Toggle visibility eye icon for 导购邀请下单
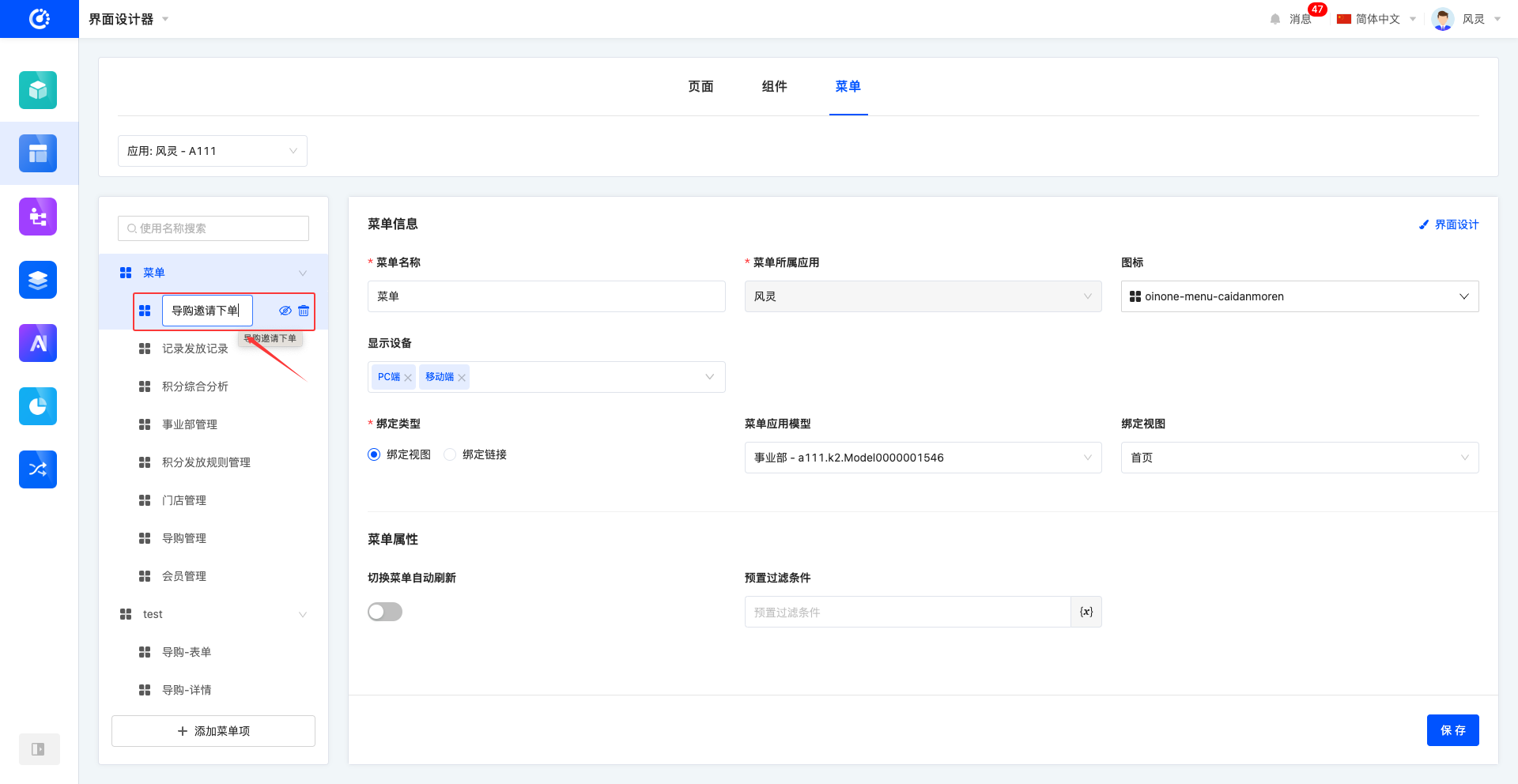The width and height of the screenshot is (1518, 784). tap(285, 311)
